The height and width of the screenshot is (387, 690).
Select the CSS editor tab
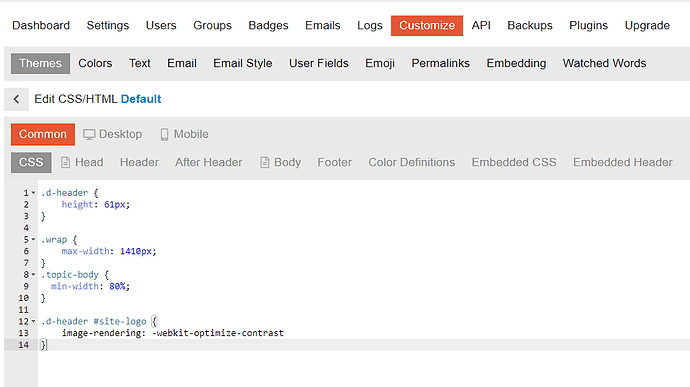point(31,162)
